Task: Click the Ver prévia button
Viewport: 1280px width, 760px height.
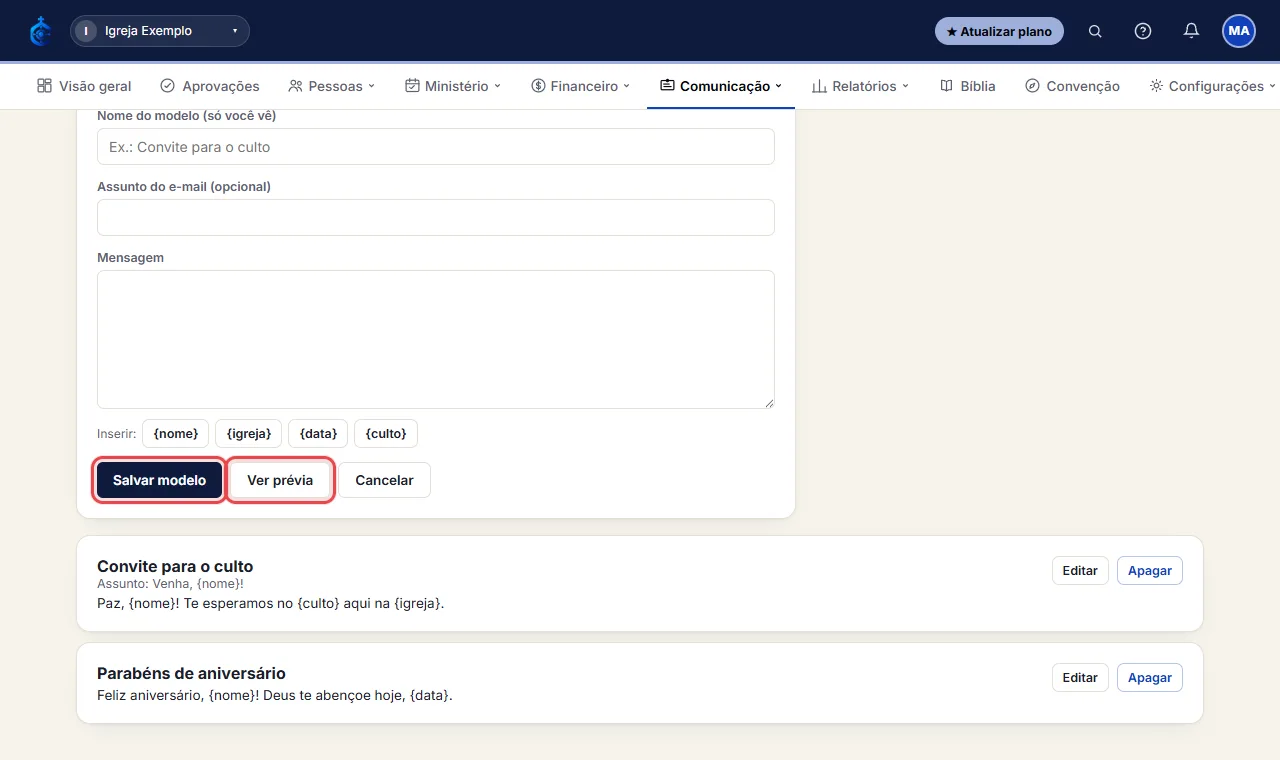Action: (x=280, y=480)
